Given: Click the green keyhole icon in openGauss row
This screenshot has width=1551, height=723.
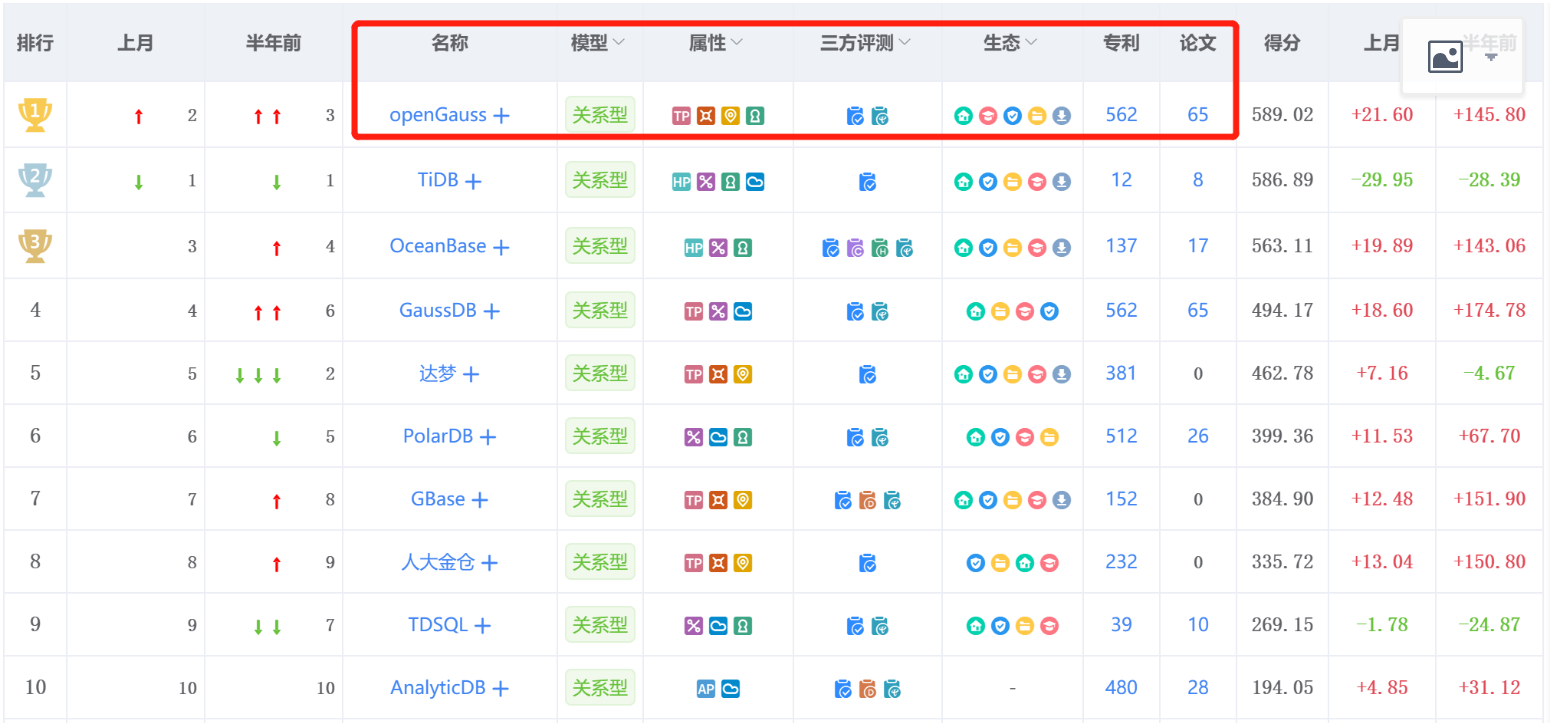Looking at the screenshot, I should [755, 116].
